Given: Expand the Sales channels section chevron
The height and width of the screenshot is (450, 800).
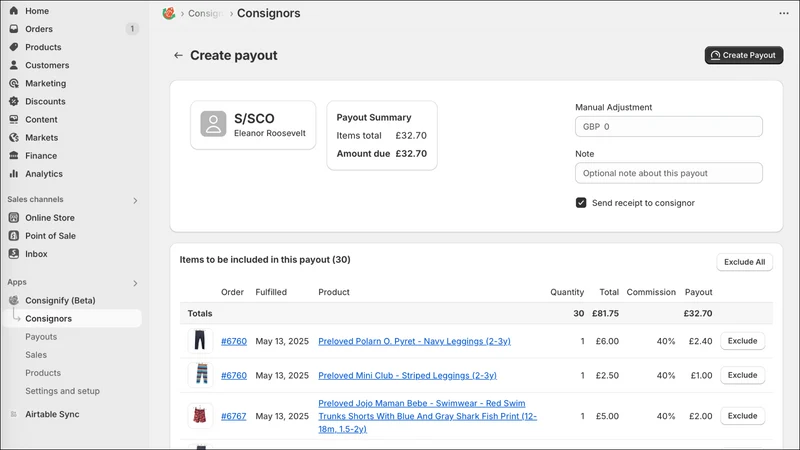Looking at the screenshot, I should [x=135, y=201].
